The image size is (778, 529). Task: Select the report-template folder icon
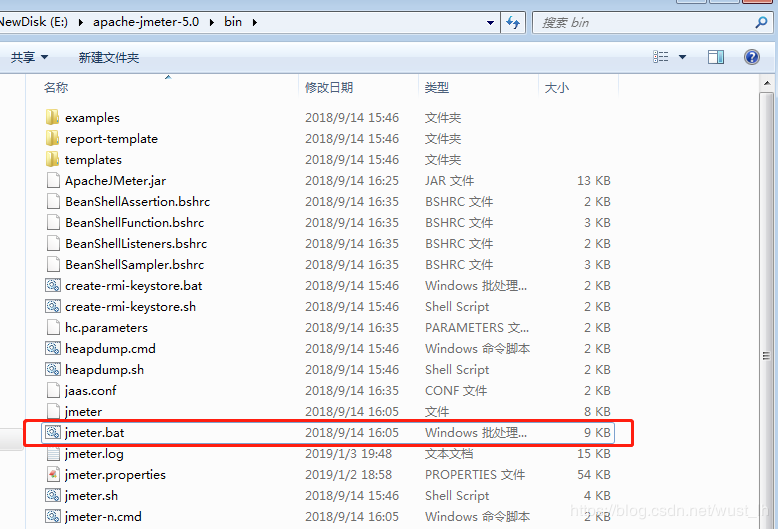click(x=53, y=139)
